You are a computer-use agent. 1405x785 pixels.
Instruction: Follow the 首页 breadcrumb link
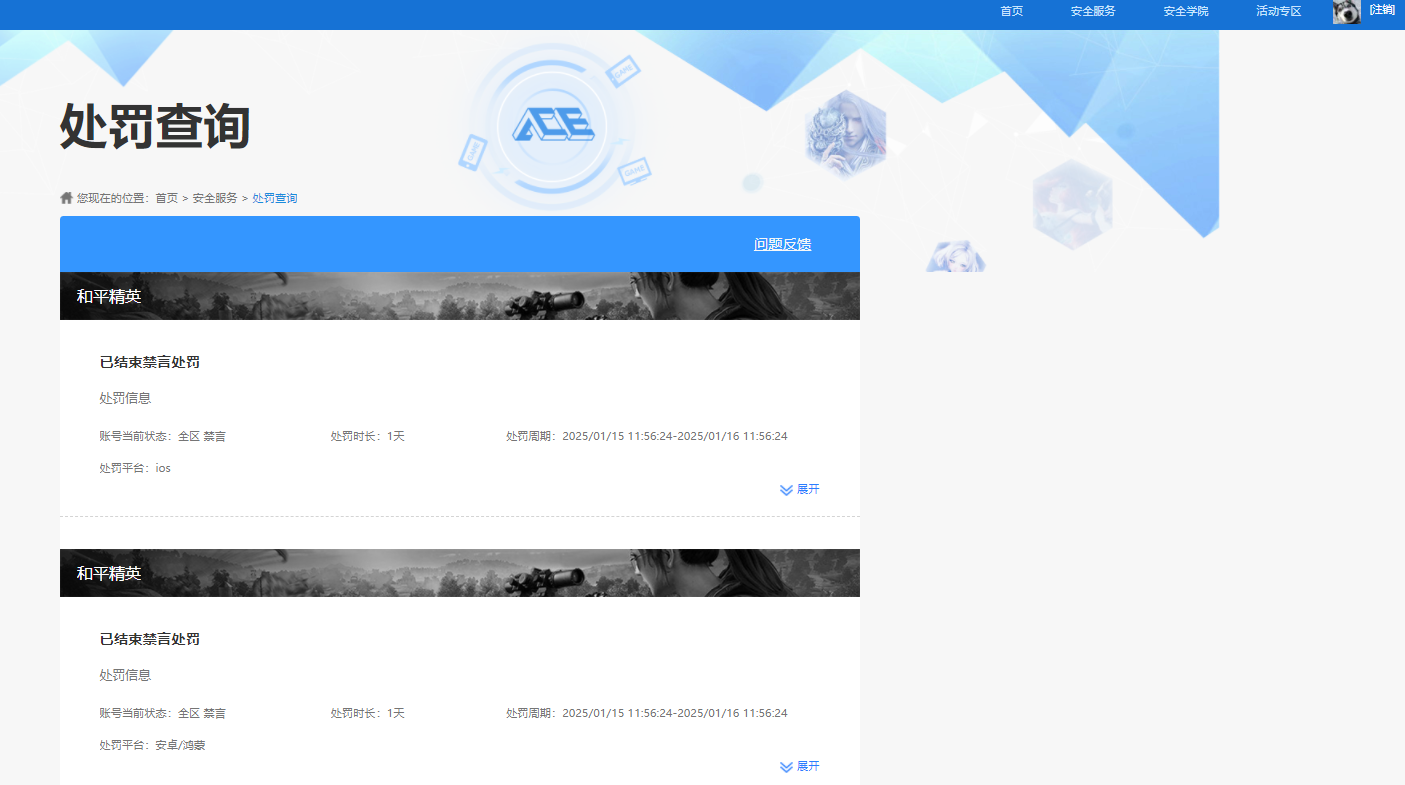[x=166, y=198]
